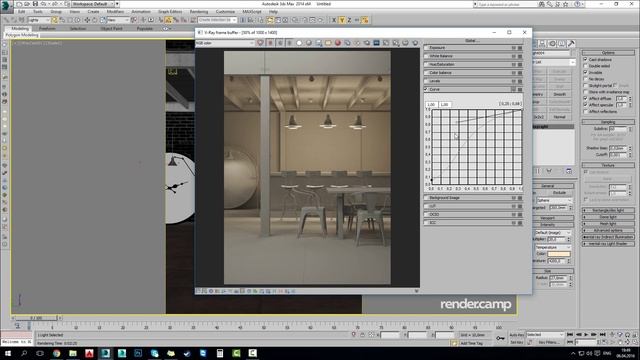Toggle the Affect reflections checkbox

[586, 111]
